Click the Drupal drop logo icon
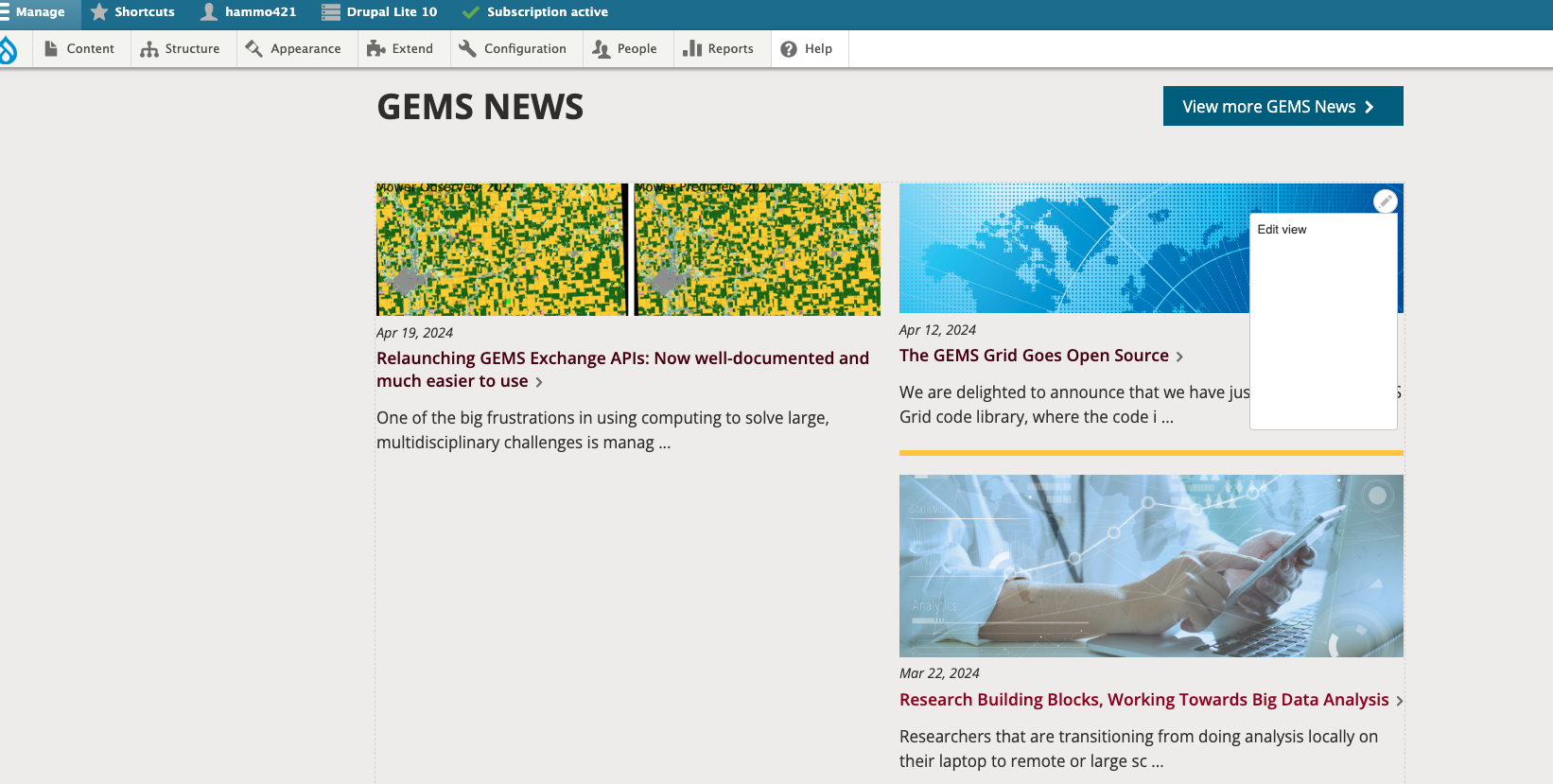1553x784 pixels. [9, 49]
